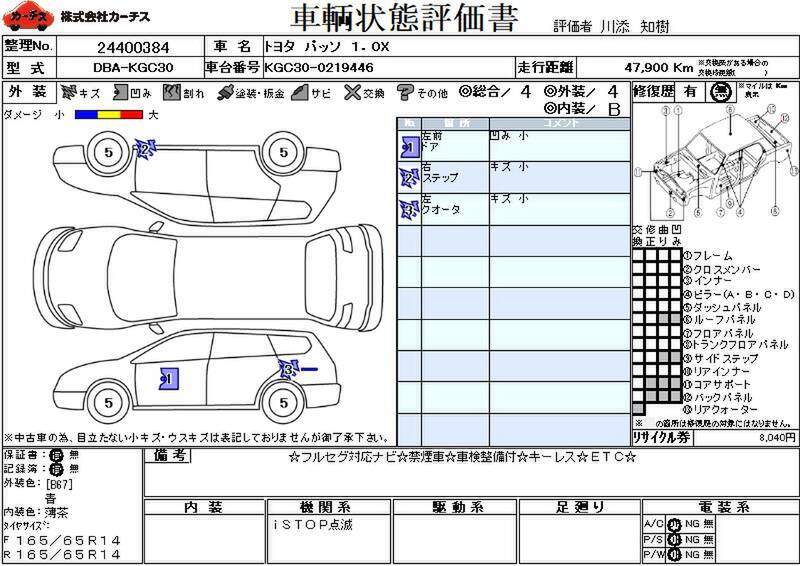Screen dimensions: 800x566
Task: Click tire rating 5 below damage marker 3
Action: tap(284, 403)
